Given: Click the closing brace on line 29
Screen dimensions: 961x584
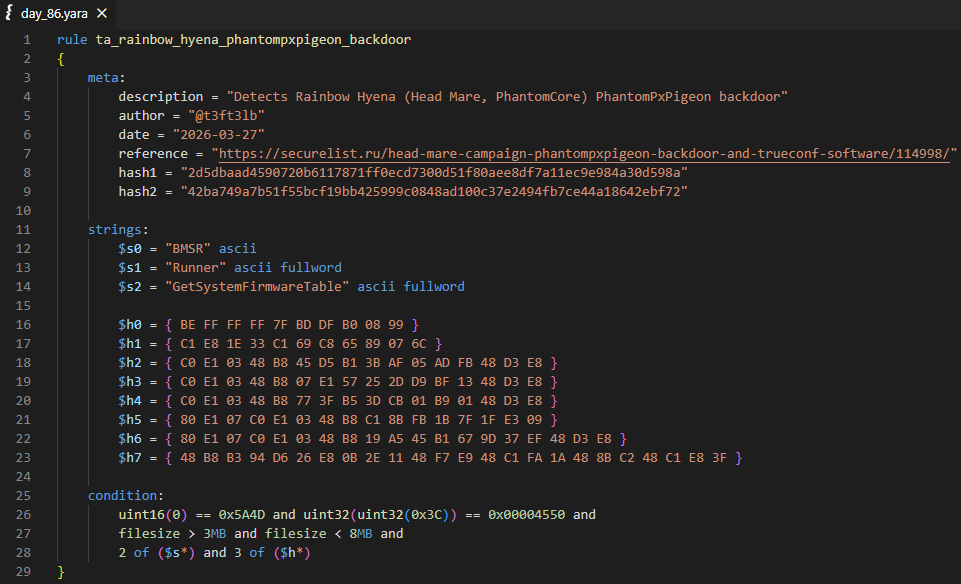Looking at the screenshot, I should point(61,572).
